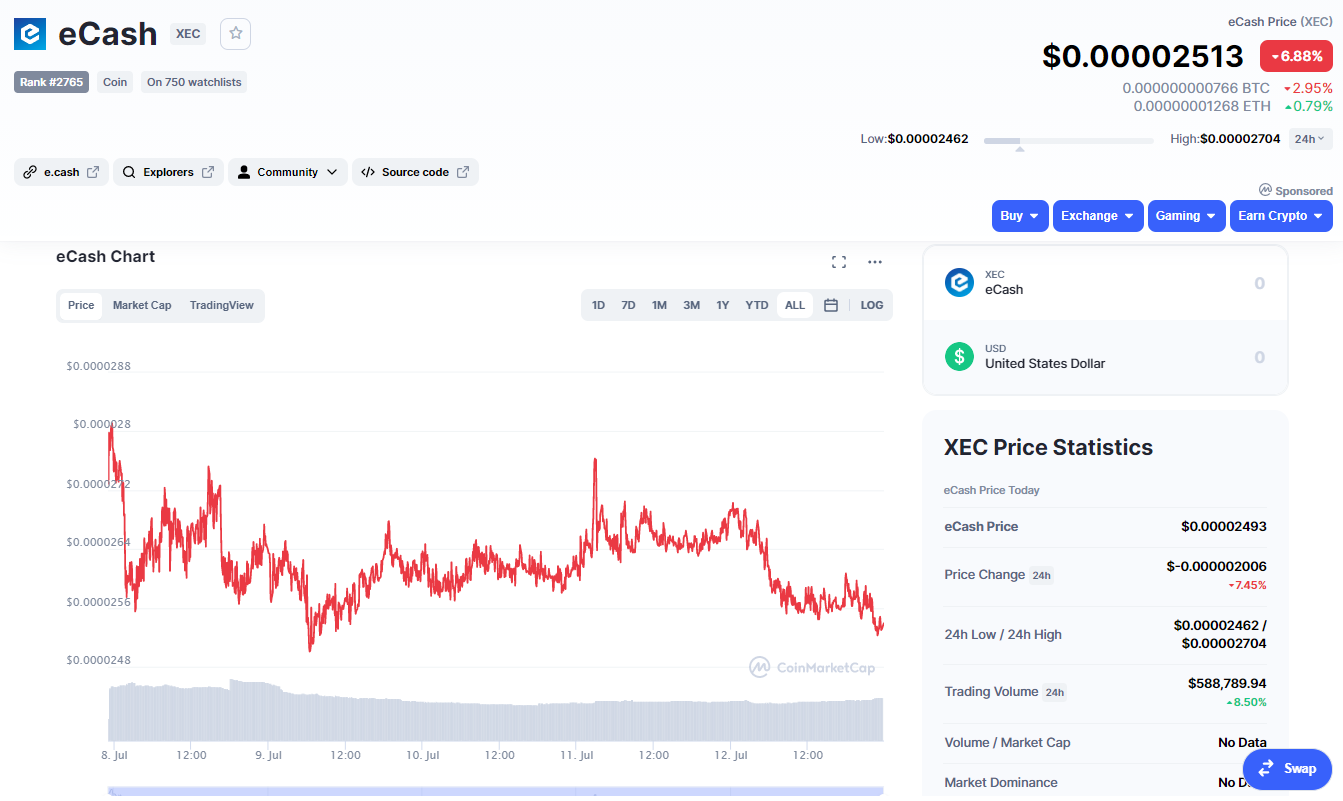Click the XEC Price Statistics heading

1048,447
